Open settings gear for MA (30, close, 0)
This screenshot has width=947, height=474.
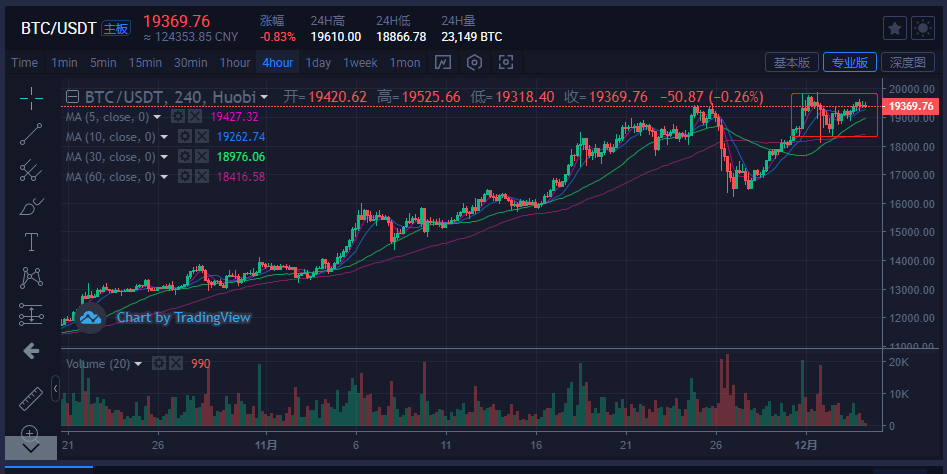point(185,156)
